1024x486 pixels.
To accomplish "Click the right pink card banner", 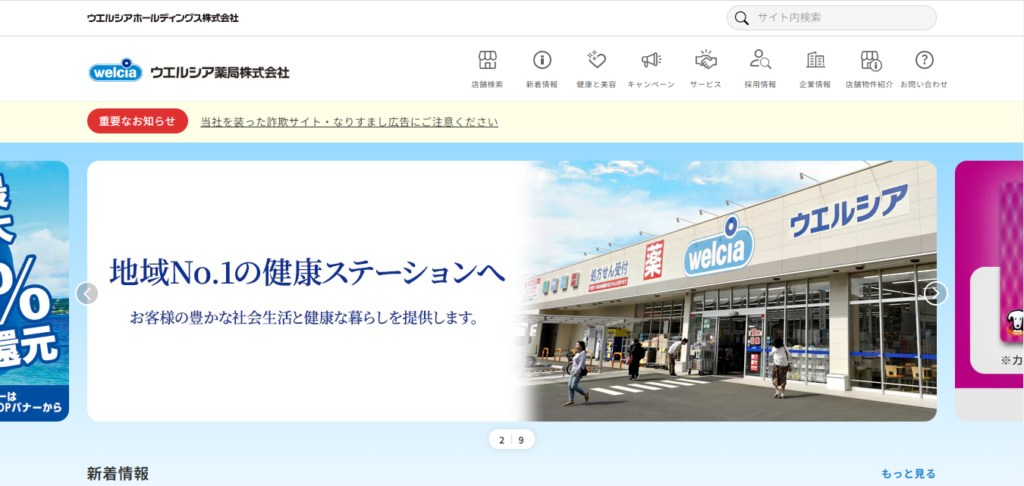I will pyautogui.click(x=989, y=291).
